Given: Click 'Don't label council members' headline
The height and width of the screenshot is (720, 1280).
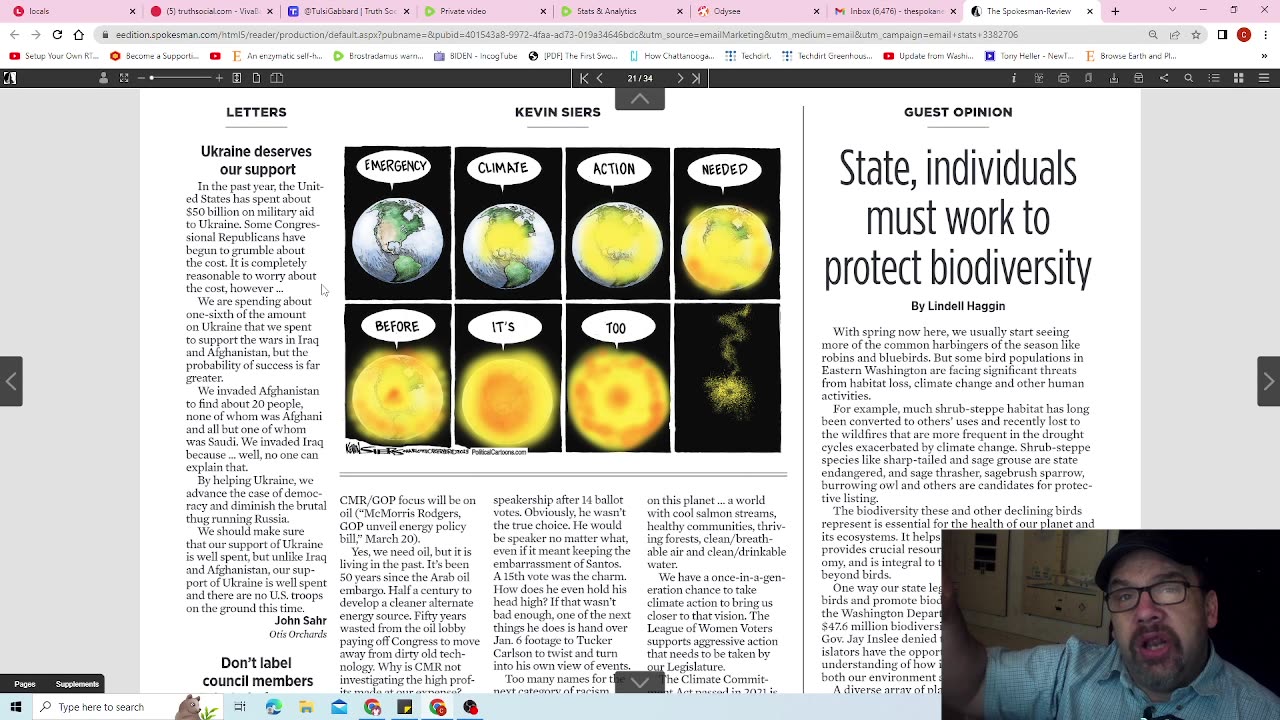Looking at the screenshot, I should tap(257, 672).
